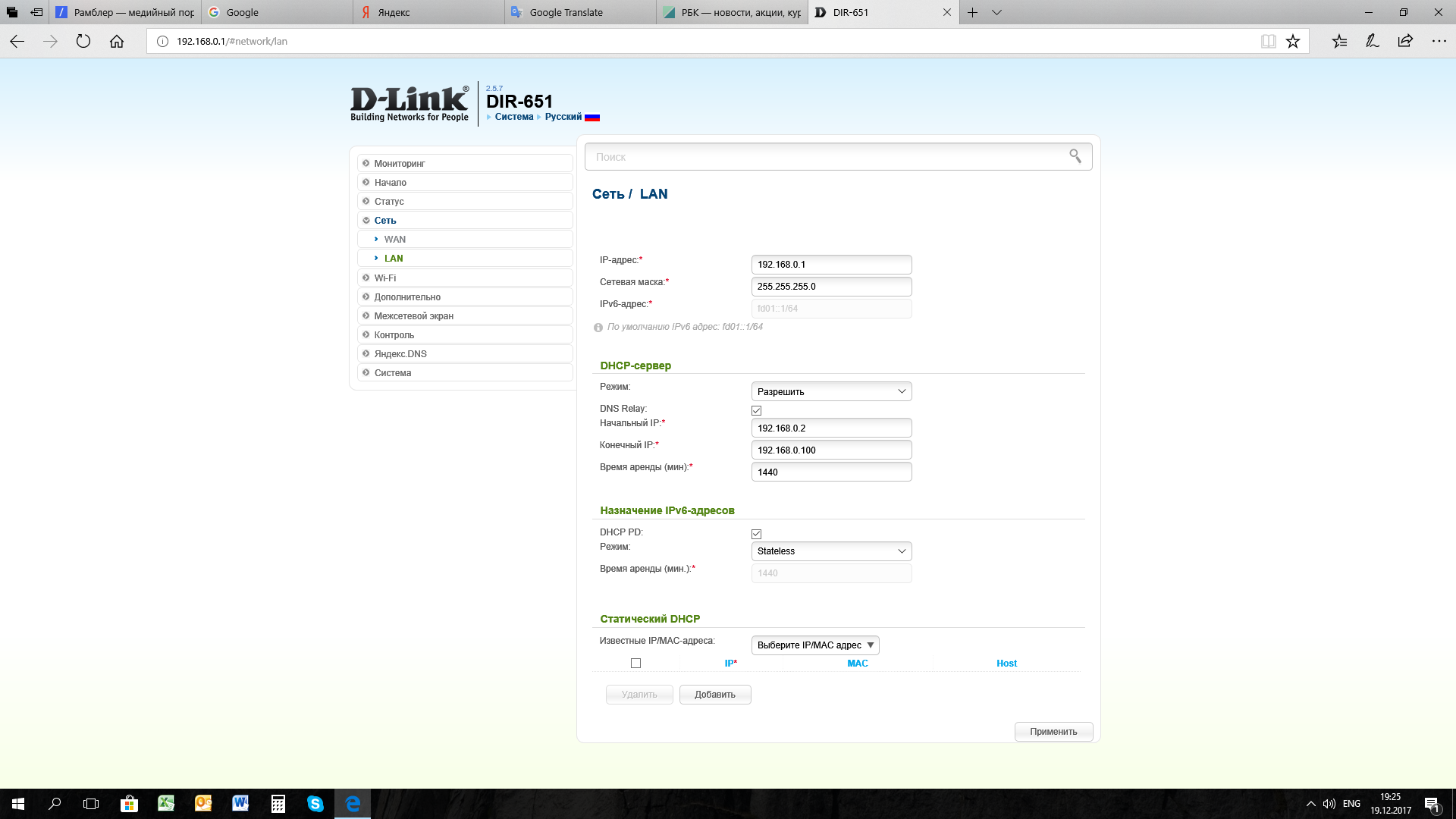Open reading view book icon
Screen dimensions: 1456x819
[x=1268, y=42]
